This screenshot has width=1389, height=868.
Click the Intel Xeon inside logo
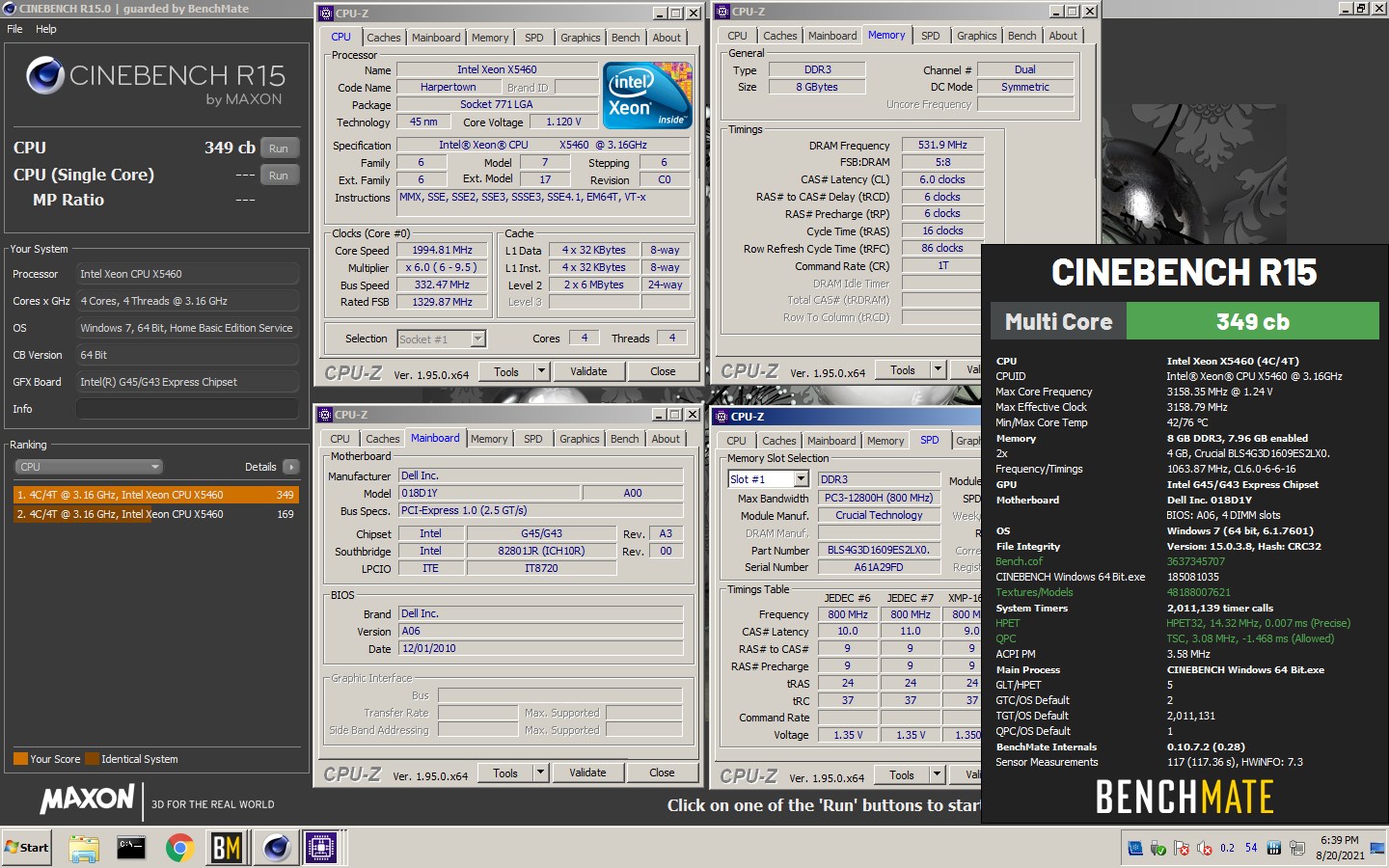point(647,95)
